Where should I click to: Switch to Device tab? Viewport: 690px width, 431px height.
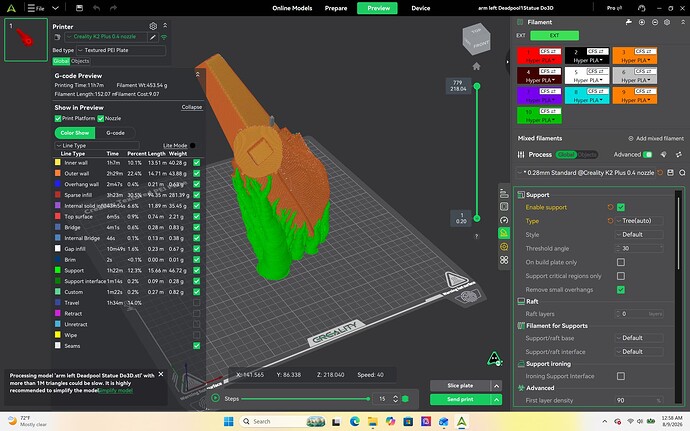[x=421, y=8]
